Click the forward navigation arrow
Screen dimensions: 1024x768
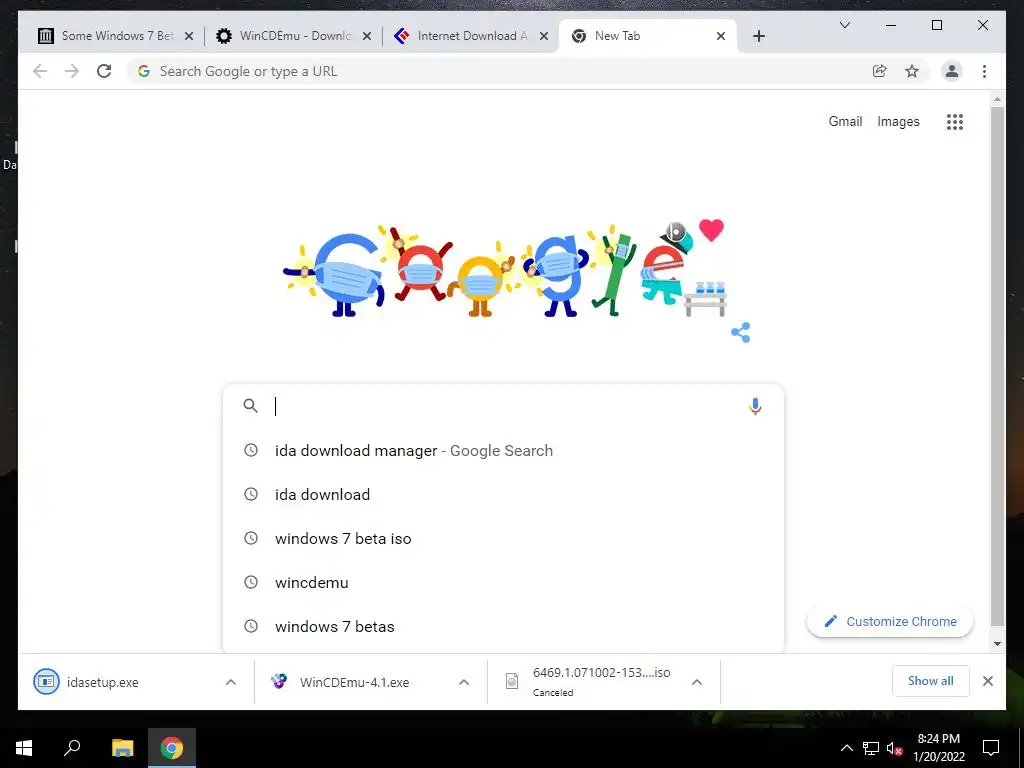click(72, 71)
